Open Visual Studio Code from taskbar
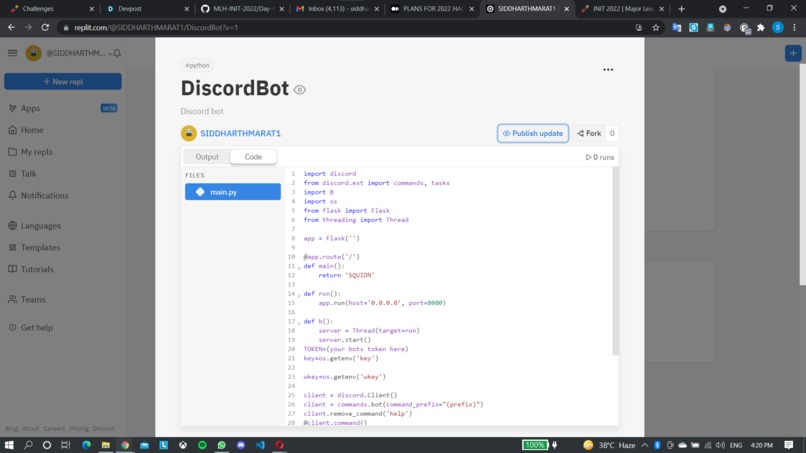The image size is (806, 453). [260, 445]
